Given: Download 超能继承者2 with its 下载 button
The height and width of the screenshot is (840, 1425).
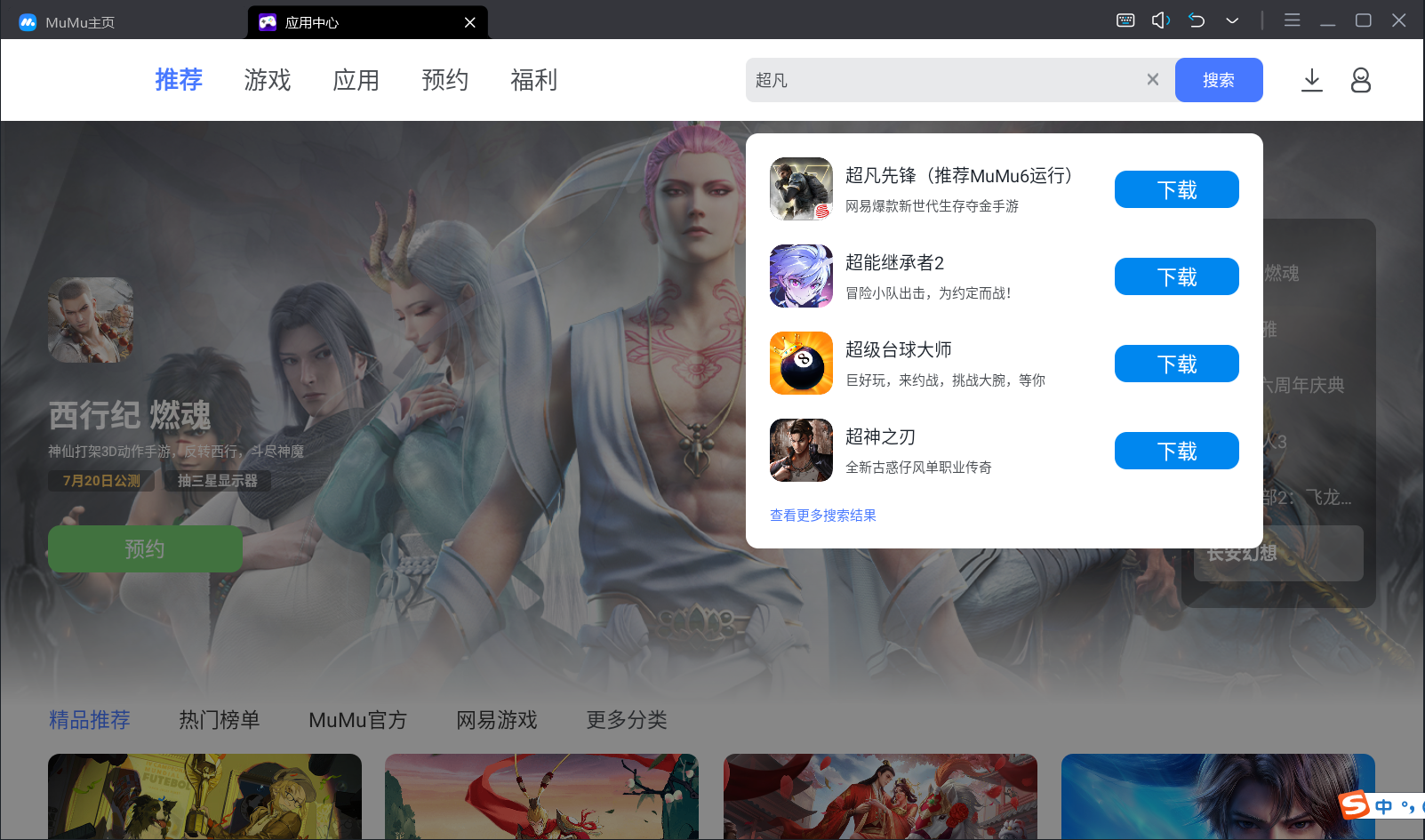Looking at the screenshot, I should [1177, 276].
